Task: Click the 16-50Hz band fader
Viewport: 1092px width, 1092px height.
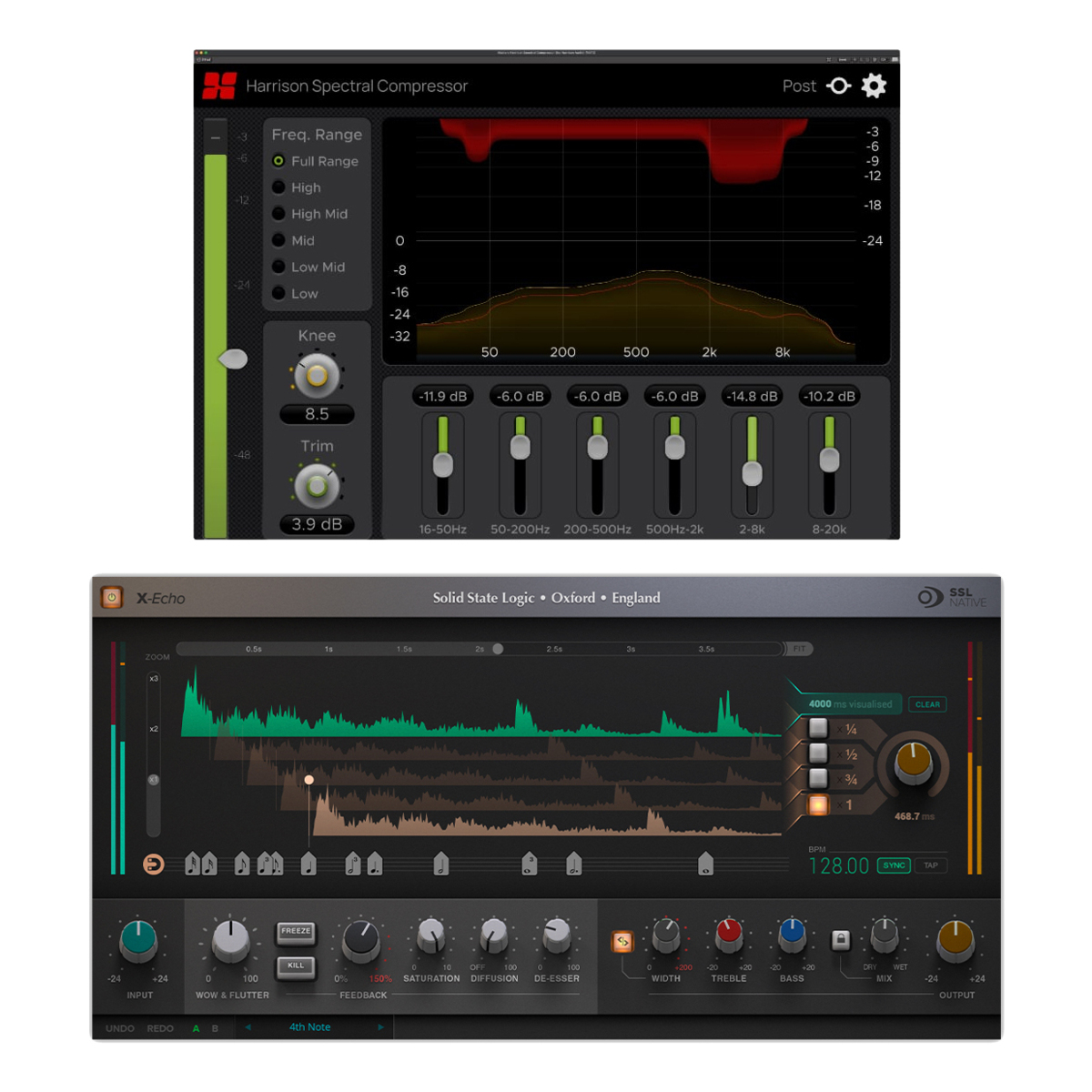Action: pos(442,465)
